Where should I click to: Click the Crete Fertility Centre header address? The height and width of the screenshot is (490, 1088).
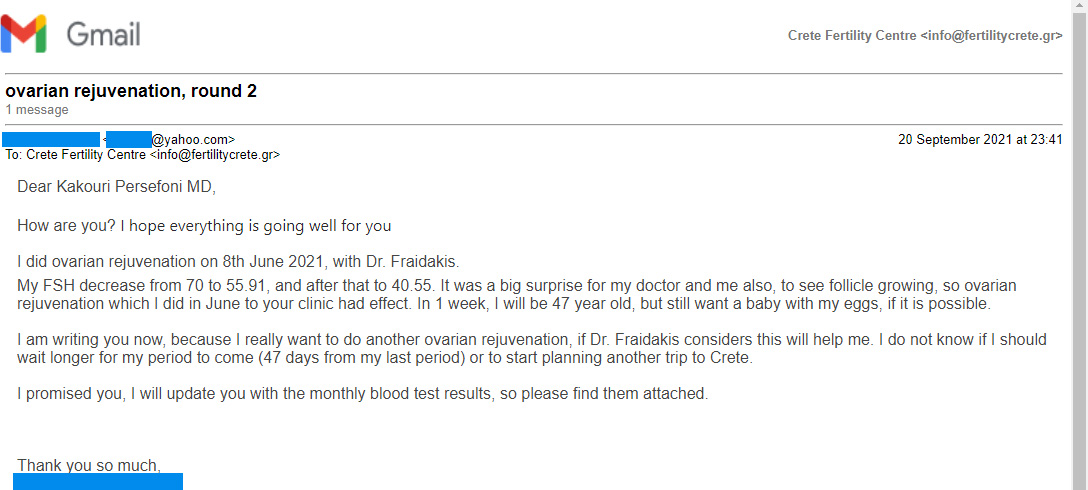925,35
